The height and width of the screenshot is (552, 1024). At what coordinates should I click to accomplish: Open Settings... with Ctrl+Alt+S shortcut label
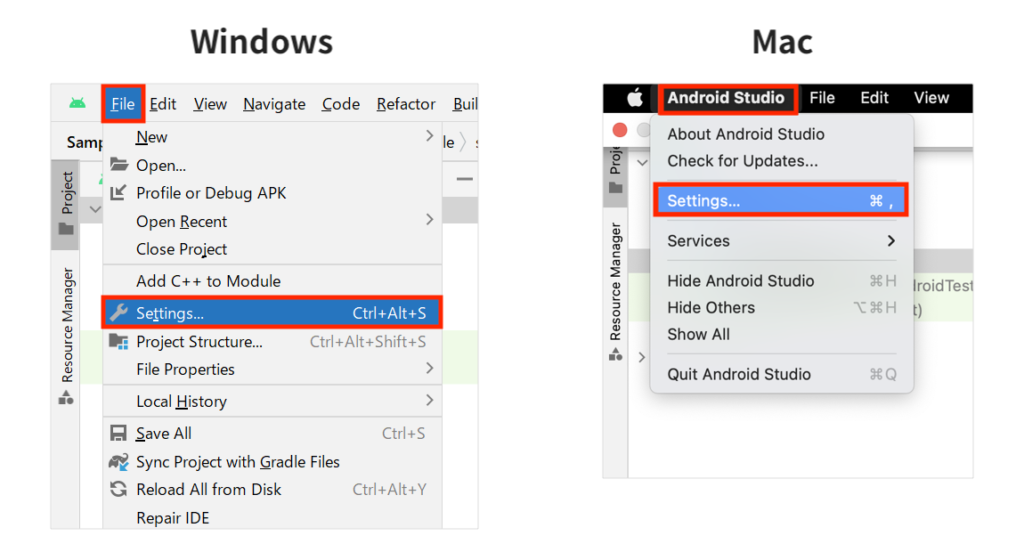(272, 313)
